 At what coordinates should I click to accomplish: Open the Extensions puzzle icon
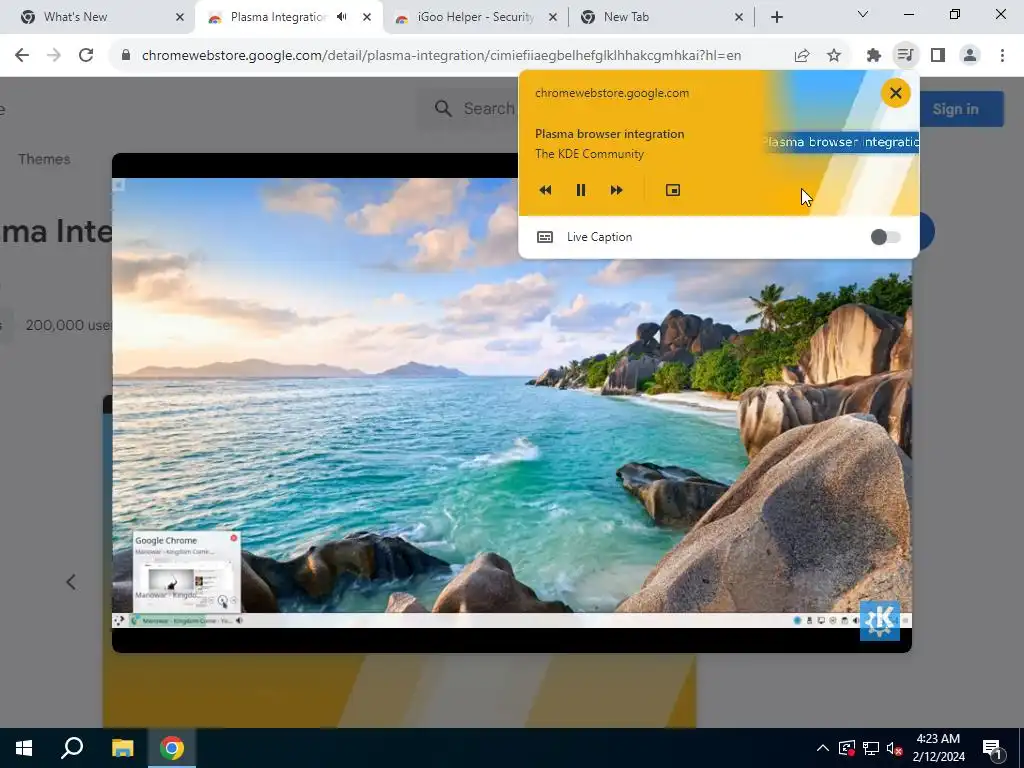pyautogui.click(x=874, y=56)
